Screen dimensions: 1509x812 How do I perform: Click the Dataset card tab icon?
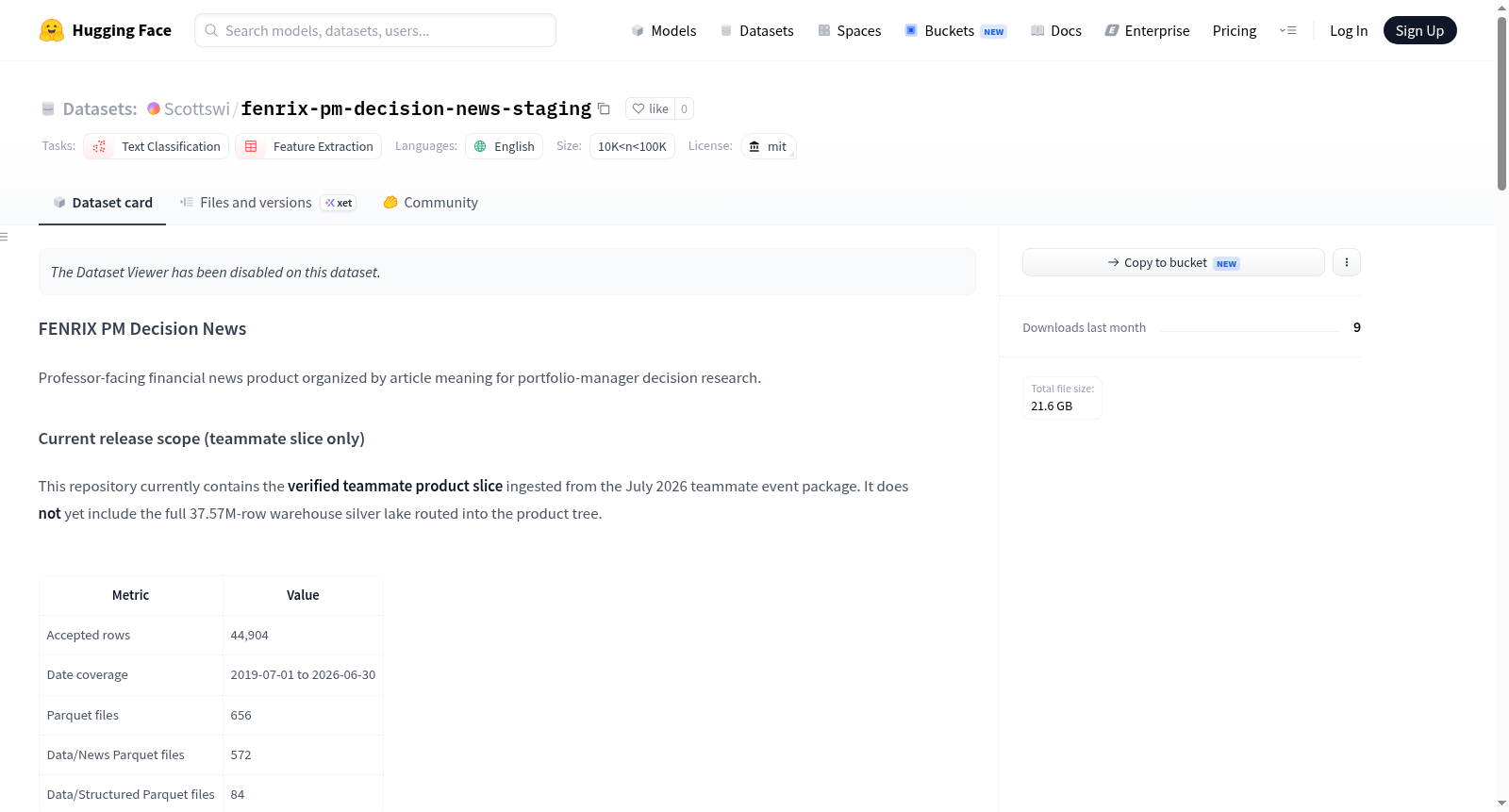pos(59,202)
